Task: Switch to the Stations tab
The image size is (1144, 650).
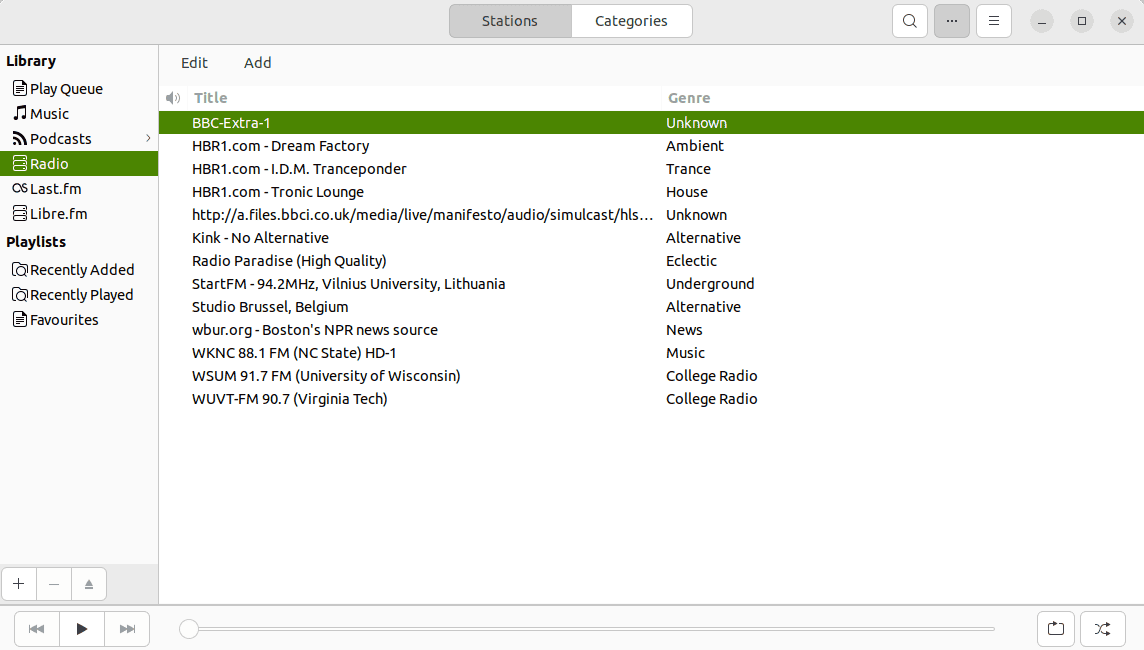Action: click(510, 21)
